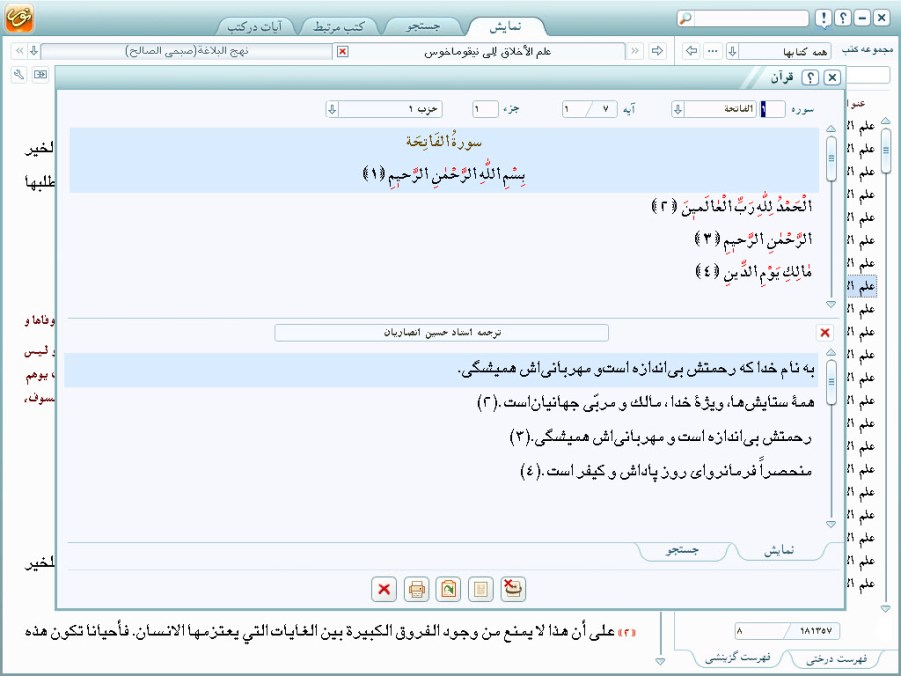The image size is (901, 676).
Task: Switch to the کتب مرتبط tab
Action: pyautogui.click(x=339, y=27)
